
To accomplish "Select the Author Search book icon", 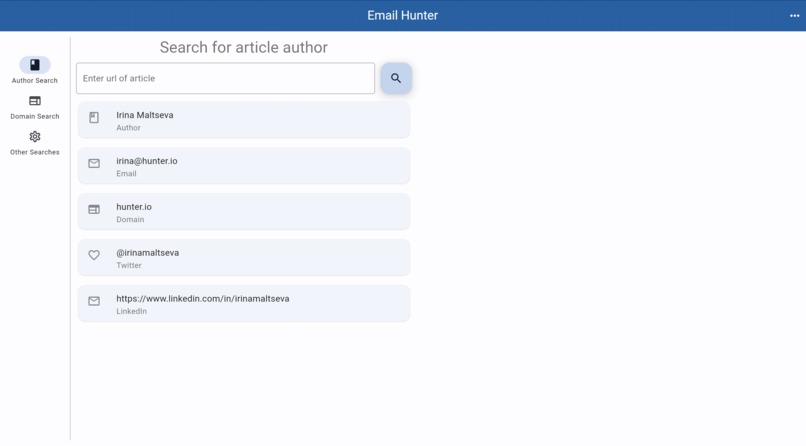I will (35, 65).
